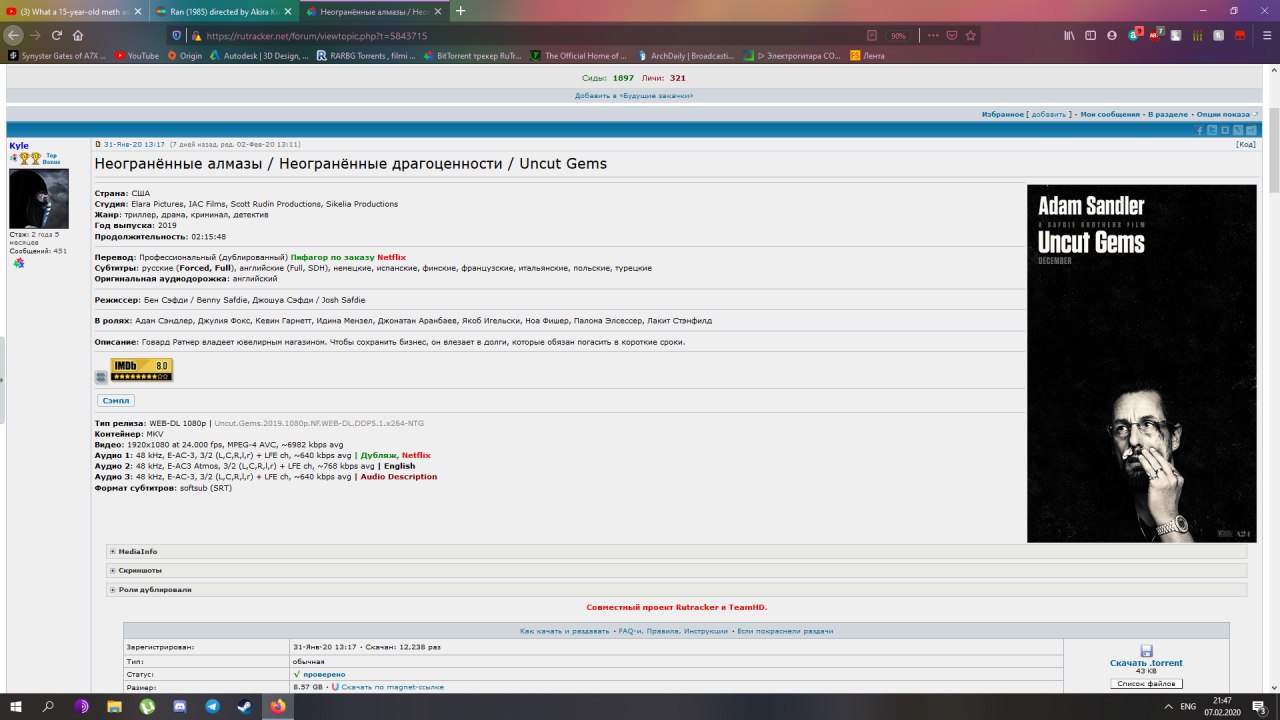
Task: Click the floppy disk download icon
Action: coord(1146,650)
